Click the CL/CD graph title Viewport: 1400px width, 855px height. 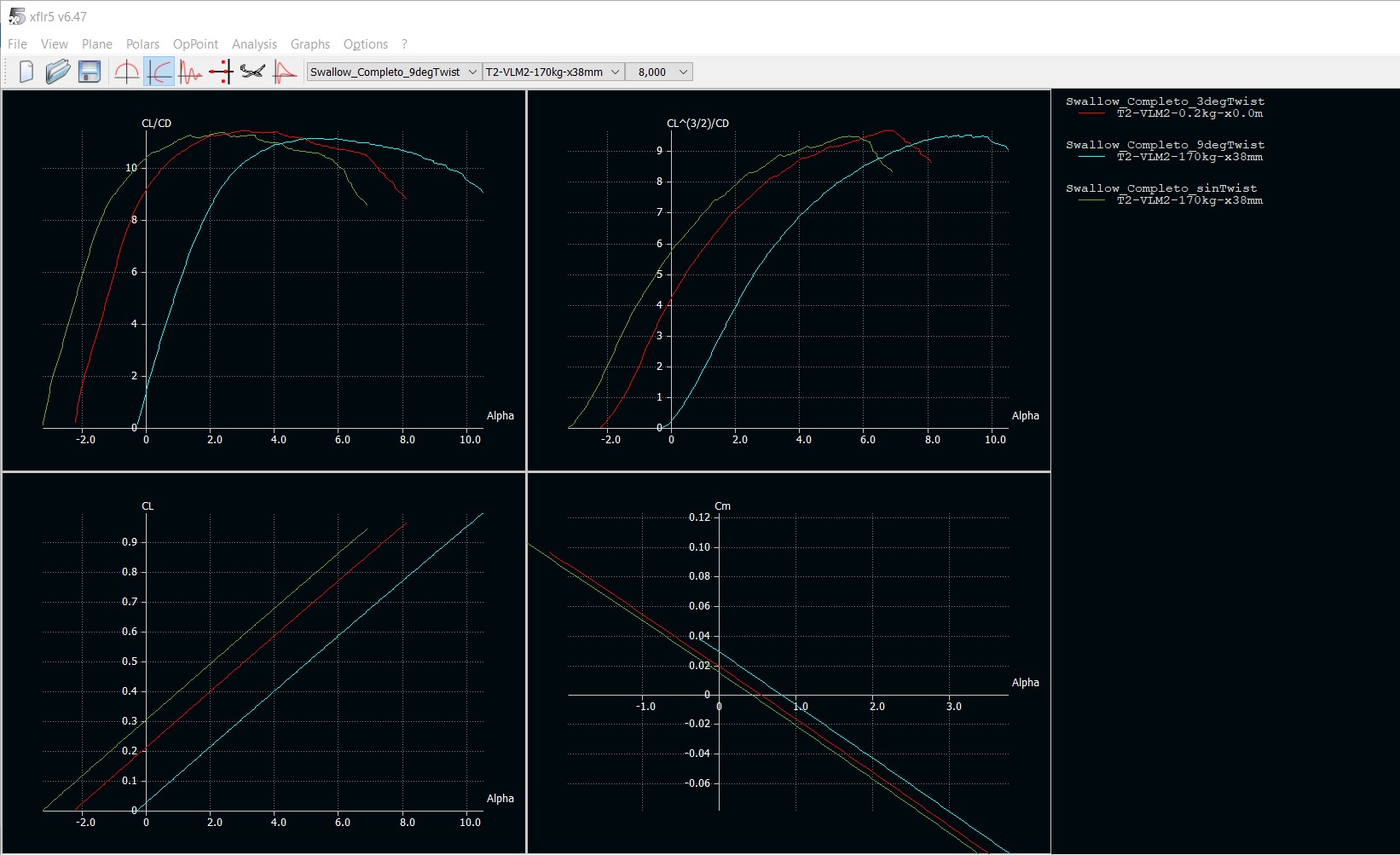[156, 124]
